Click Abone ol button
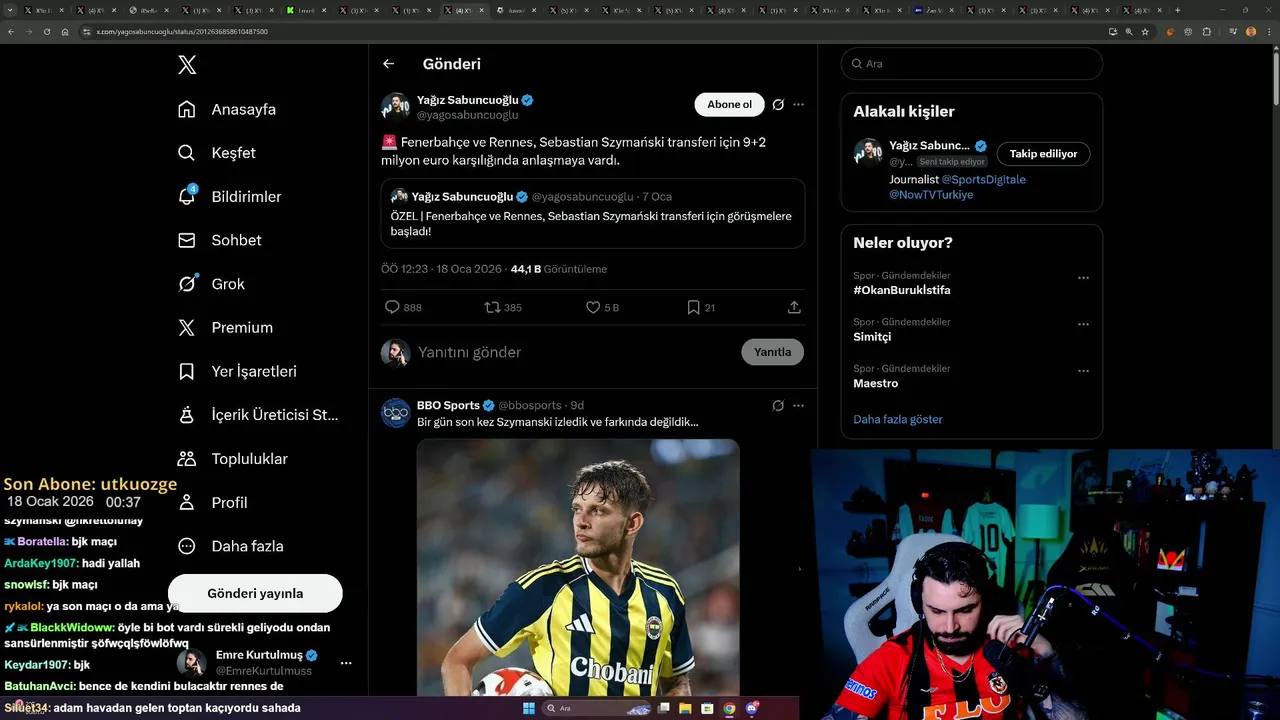 [x=729, y=104]
